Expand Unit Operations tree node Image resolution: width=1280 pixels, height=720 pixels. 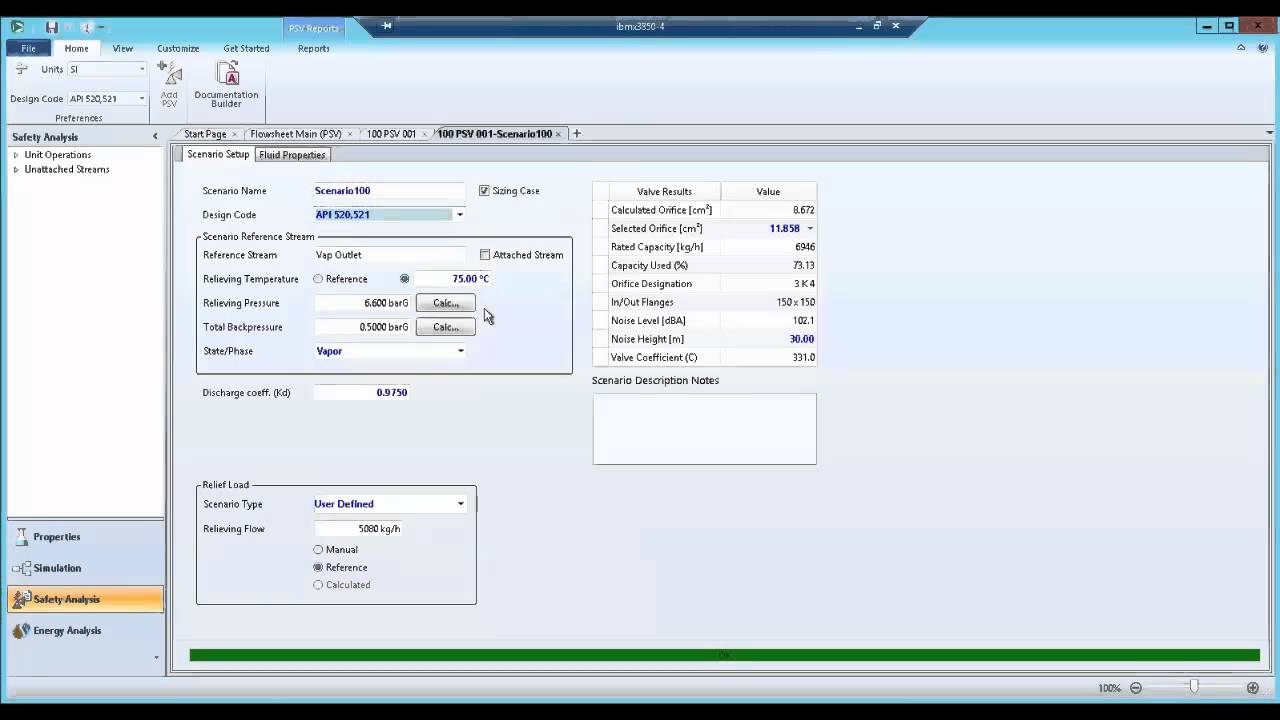(16, 155)
